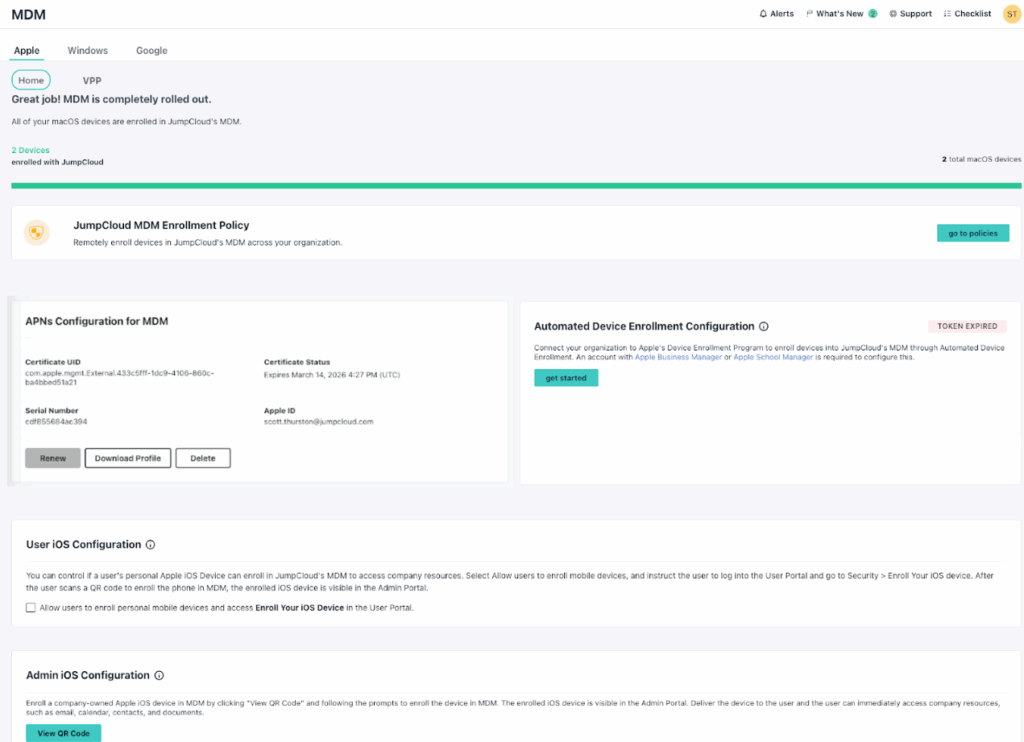
Task: Click bold 'Enroll Your iOS Device' text
Action: point(299,607)
